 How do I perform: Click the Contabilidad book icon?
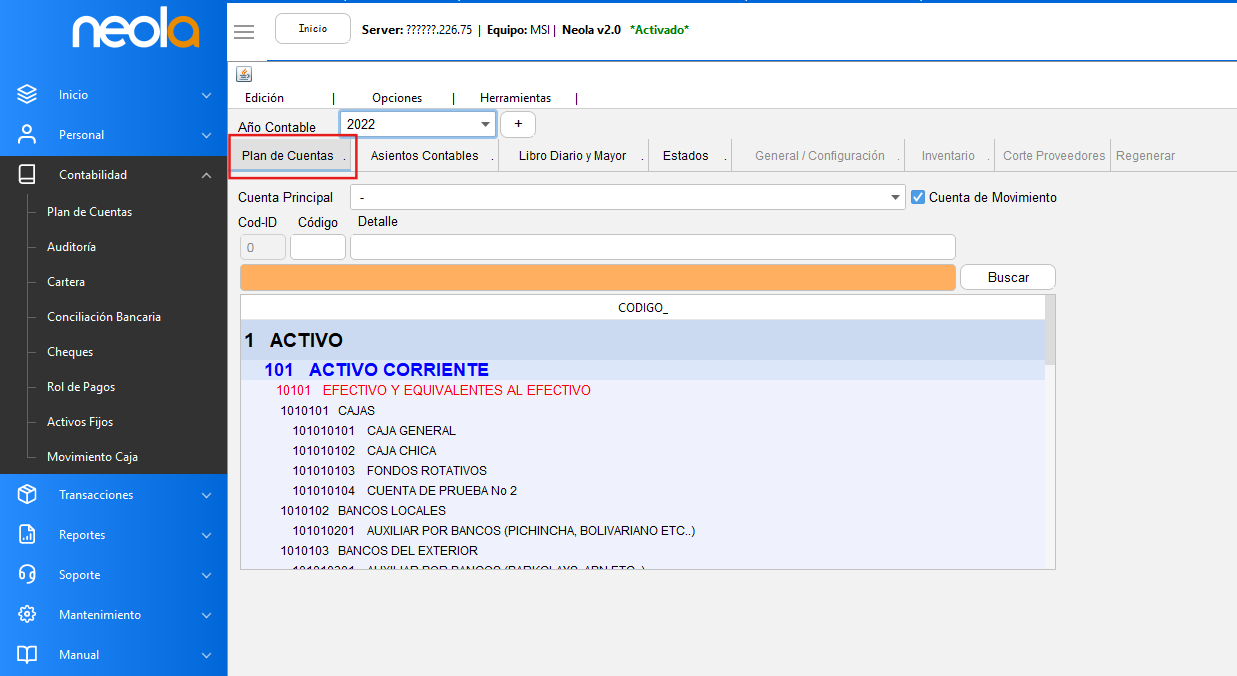coord(27,175)
